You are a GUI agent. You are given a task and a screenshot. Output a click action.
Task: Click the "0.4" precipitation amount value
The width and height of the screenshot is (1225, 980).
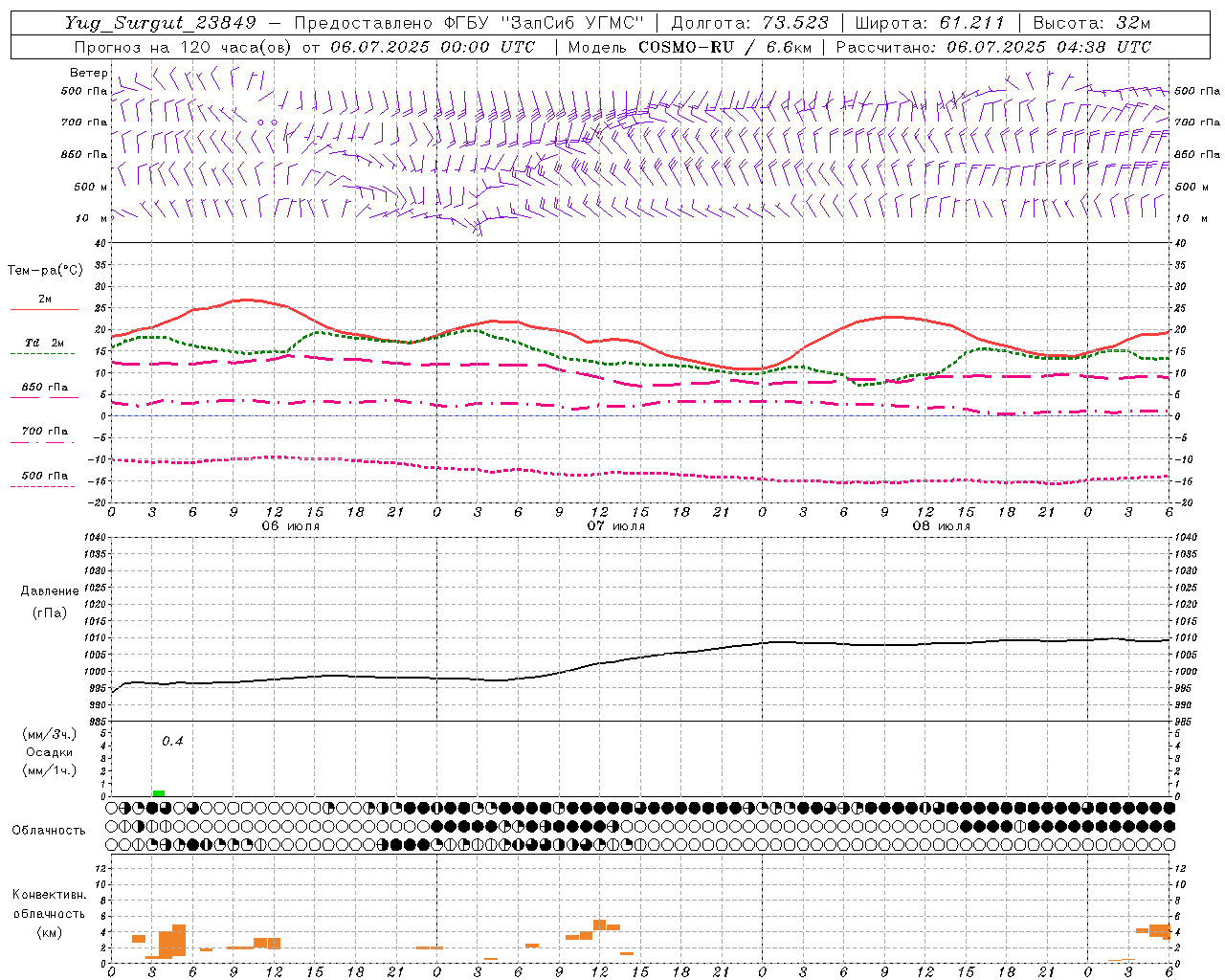[172, 741]
